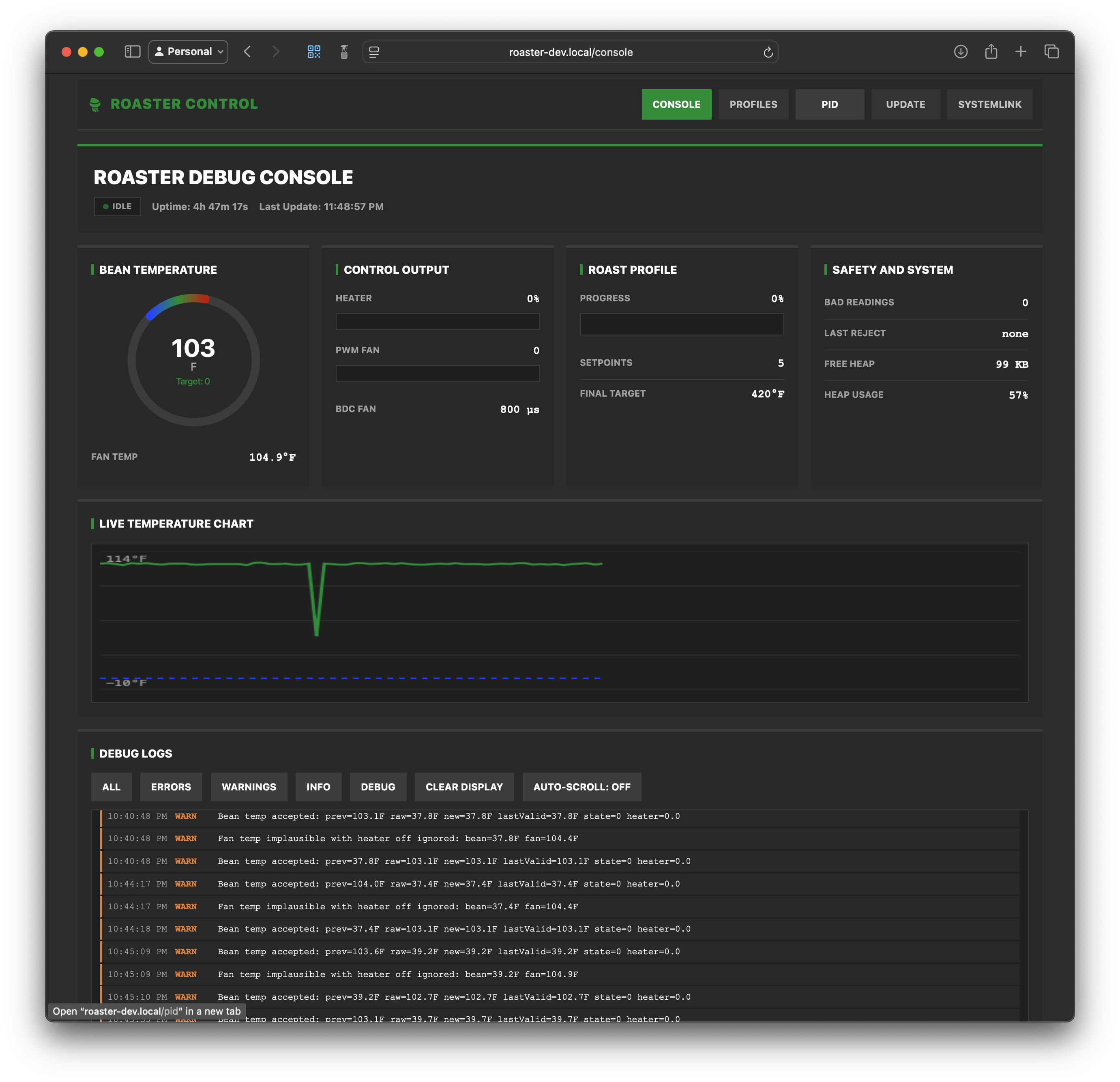Click the PWM FAN output bar

click(438, 373)
